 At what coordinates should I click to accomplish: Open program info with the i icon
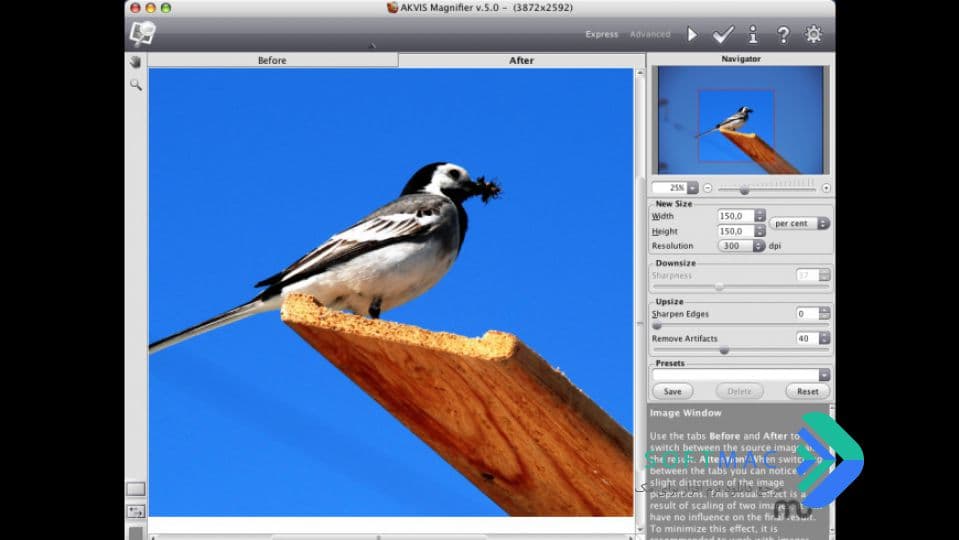pyautogui.click(x=753, y=34)
